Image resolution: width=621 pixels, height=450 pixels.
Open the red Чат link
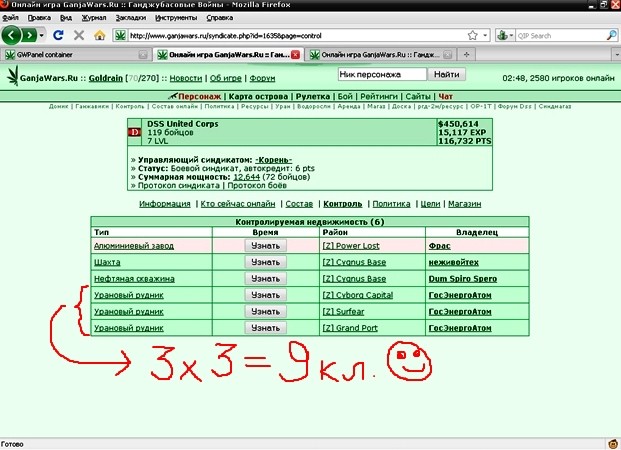point(446,96)
